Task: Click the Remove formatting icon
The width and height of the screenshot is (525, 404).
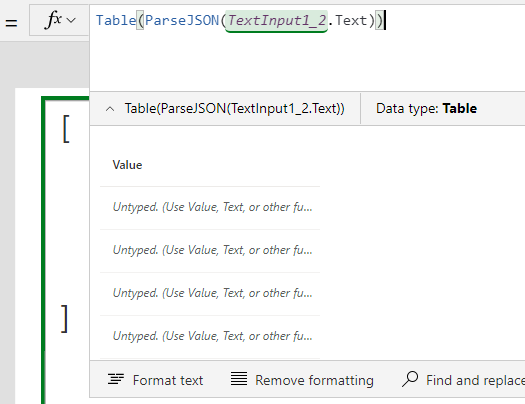Action: tap(239, 379)
